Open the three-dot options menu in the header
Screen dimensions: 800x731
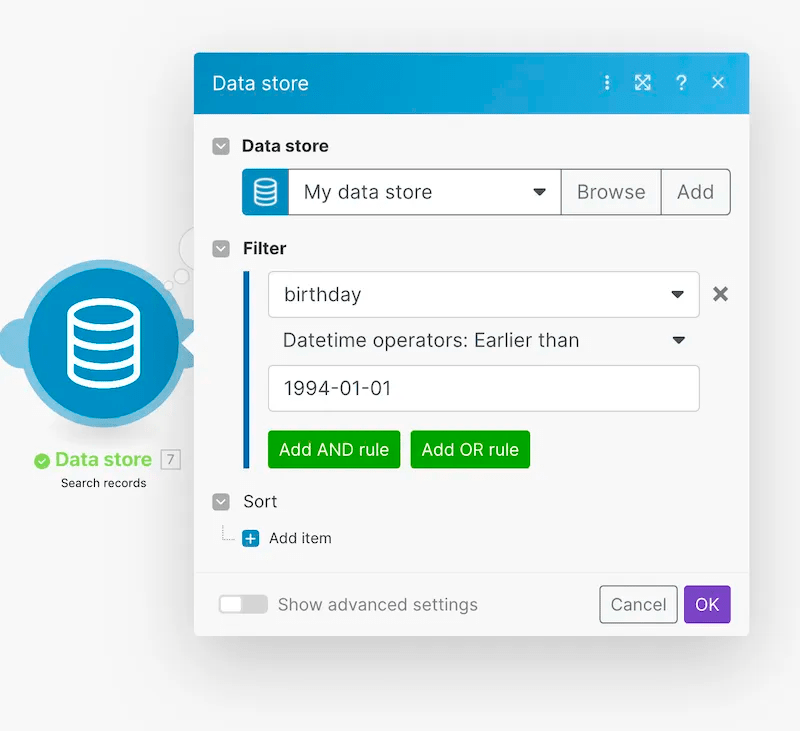click(607, 83)
